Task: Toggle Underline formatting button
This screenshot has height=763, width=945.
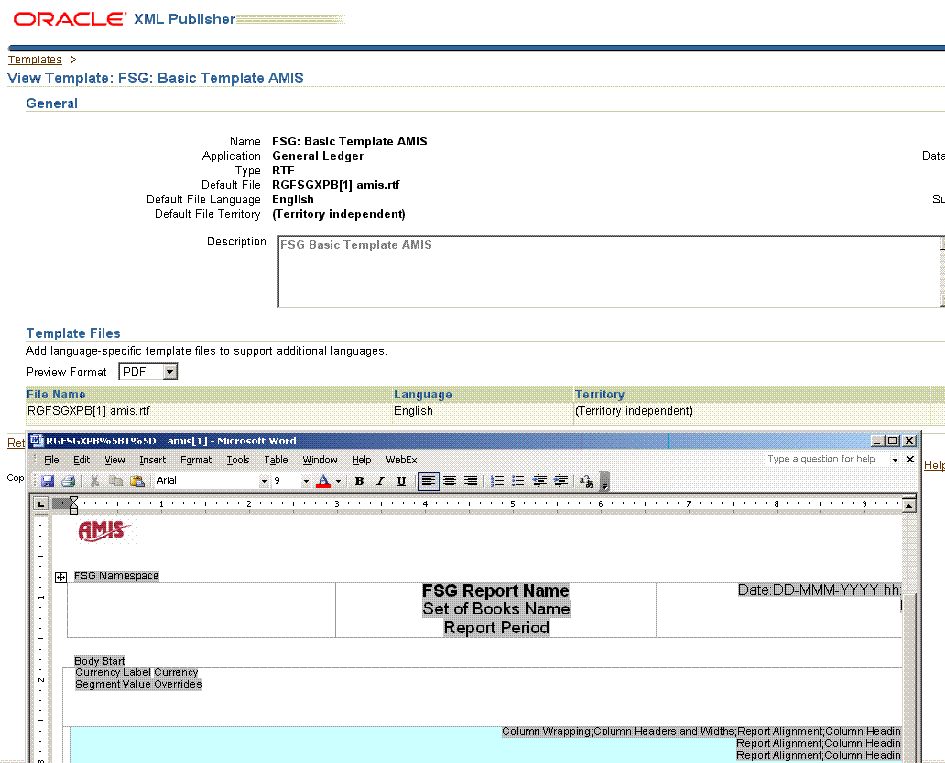Action: (401, 481)
